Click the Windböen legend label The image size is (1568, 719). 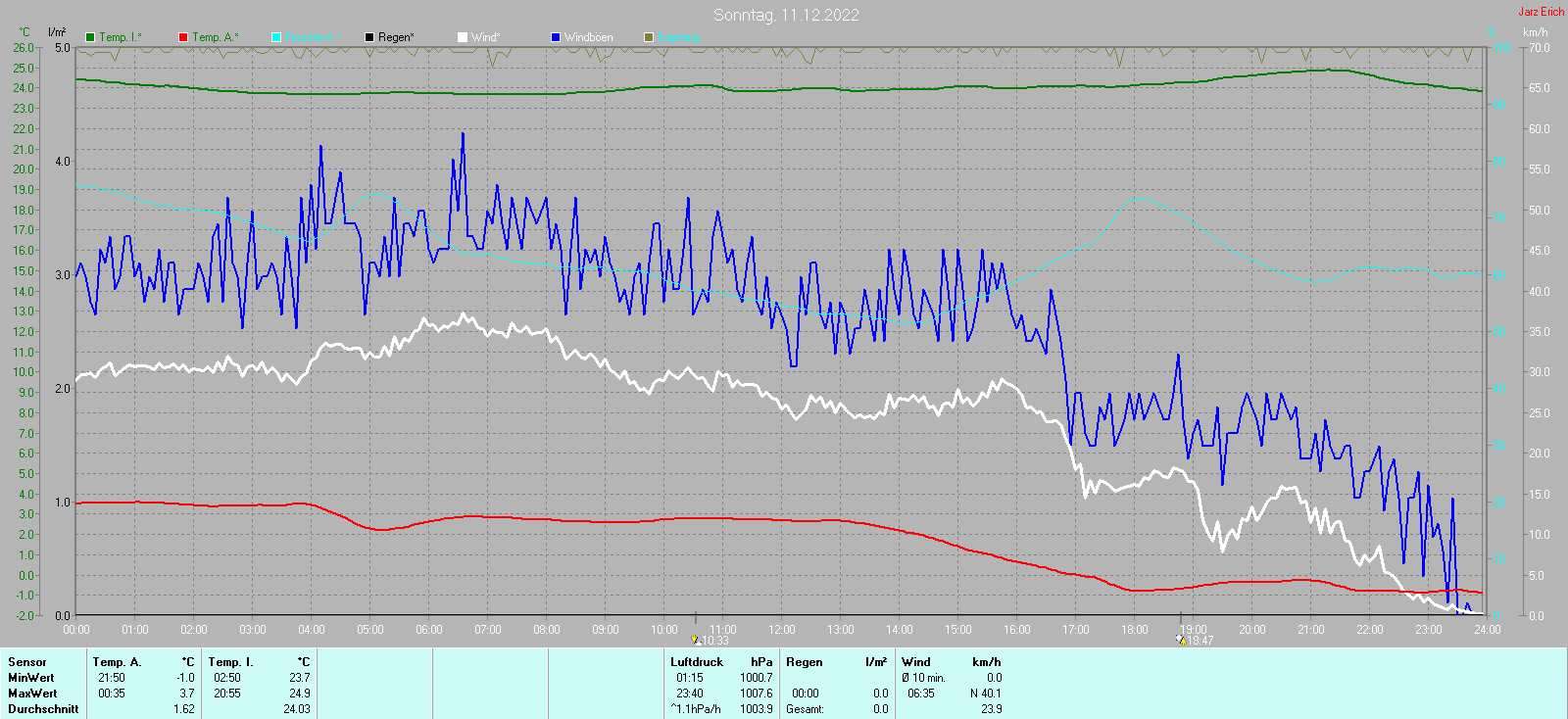tap(588, 37)
